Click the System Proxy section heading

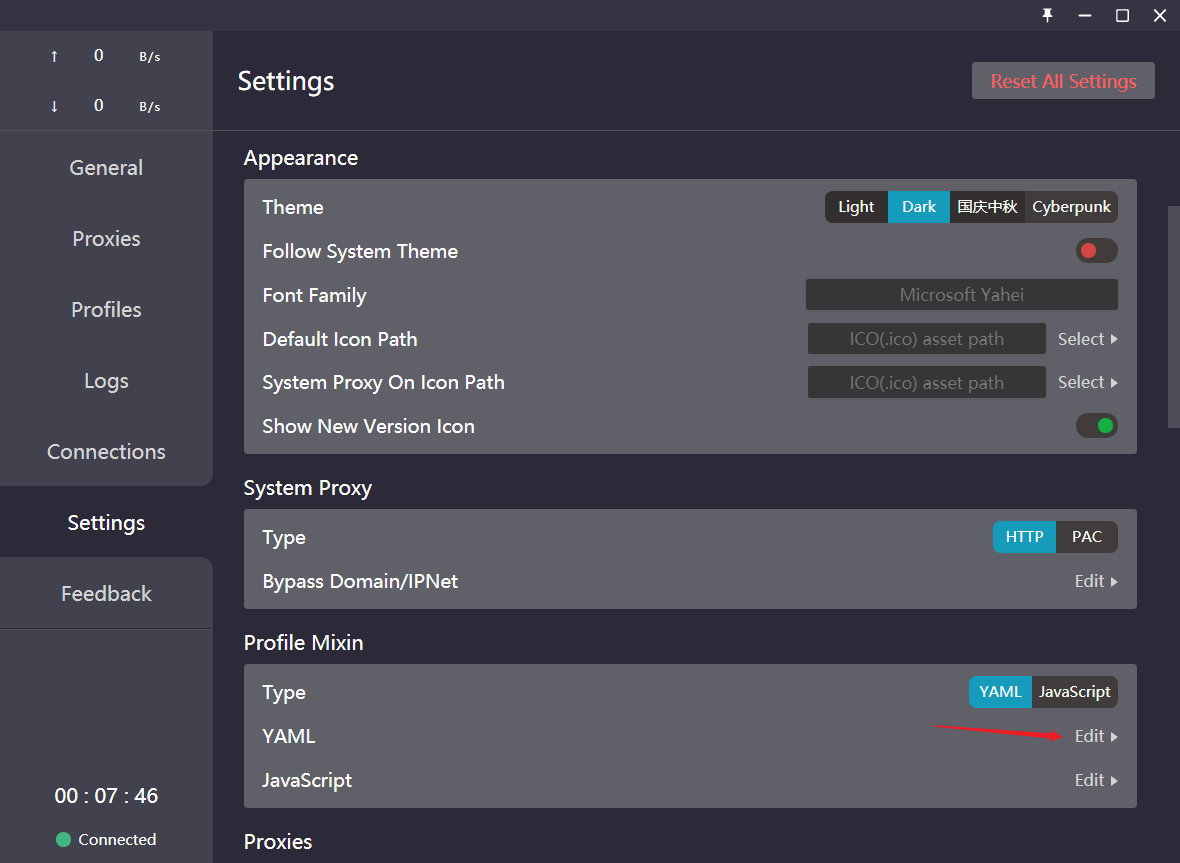pyautogui.click(x=308, y=488)
